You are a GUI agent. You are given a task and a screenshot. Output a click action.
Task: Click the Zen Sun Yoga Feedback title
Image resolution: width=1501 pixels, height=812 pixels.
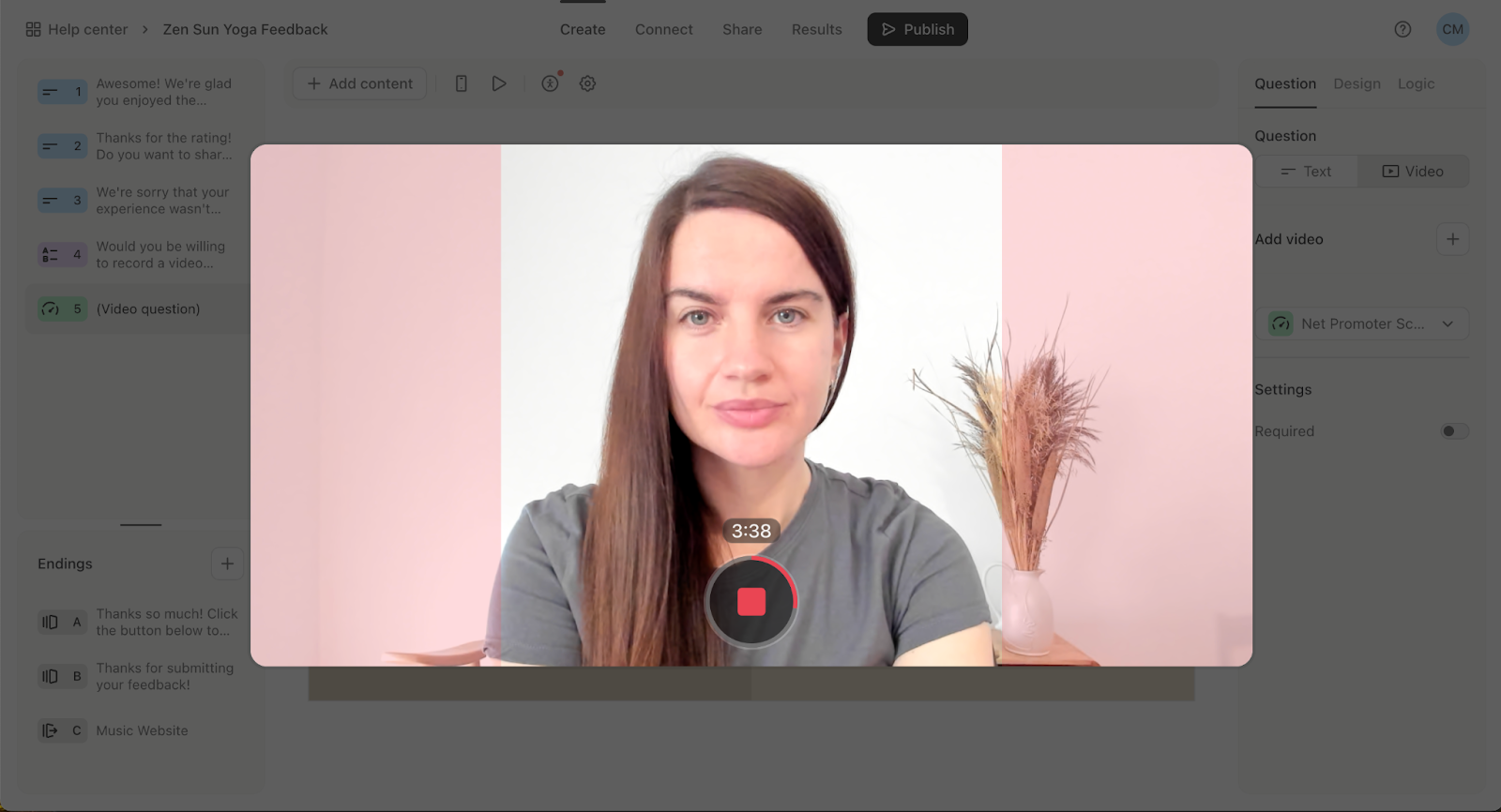click(x=246, y=29)
